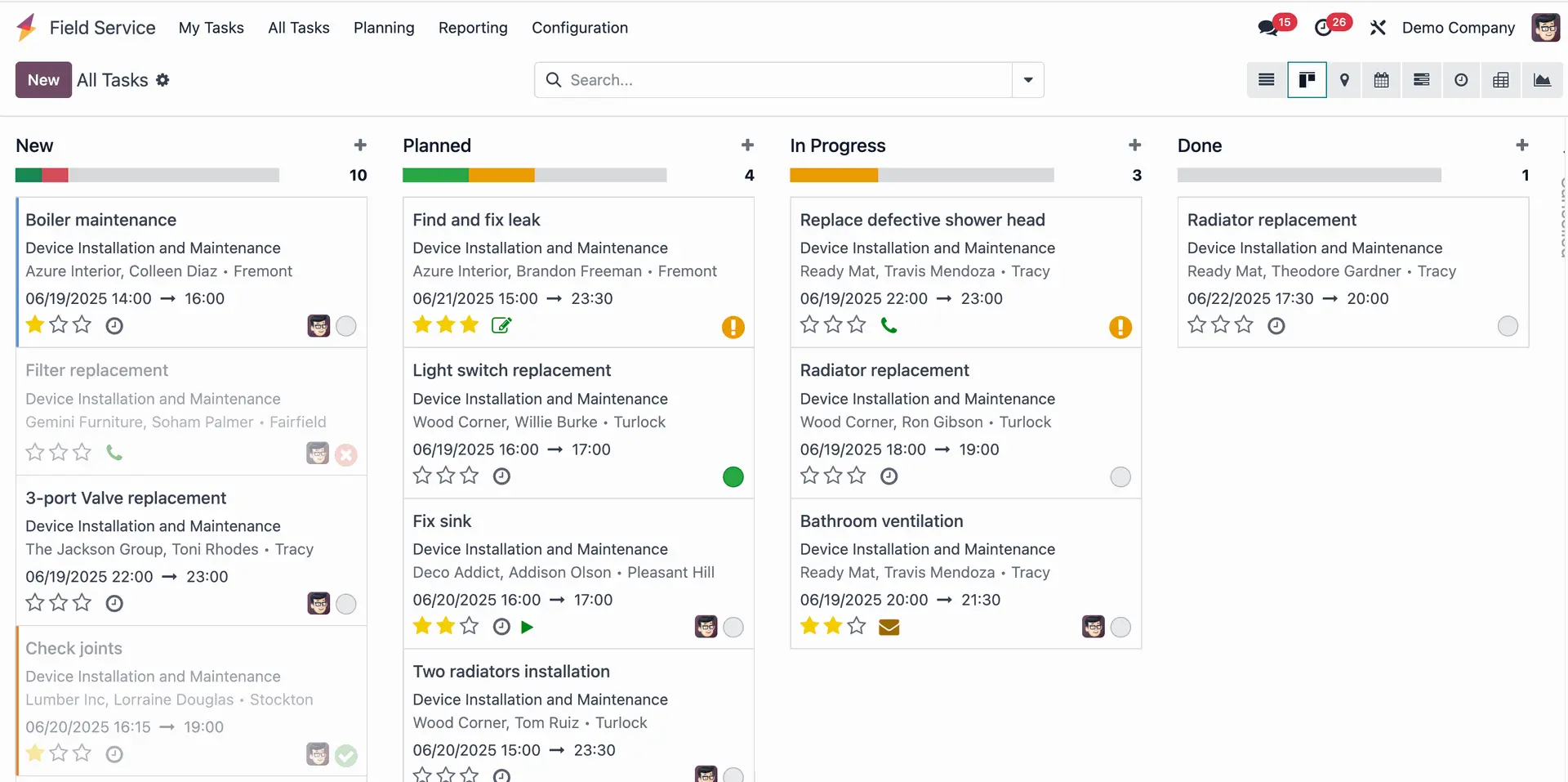Open the Planning menu
Viewport: 1568px width, 782px height.
coord(384,28)
